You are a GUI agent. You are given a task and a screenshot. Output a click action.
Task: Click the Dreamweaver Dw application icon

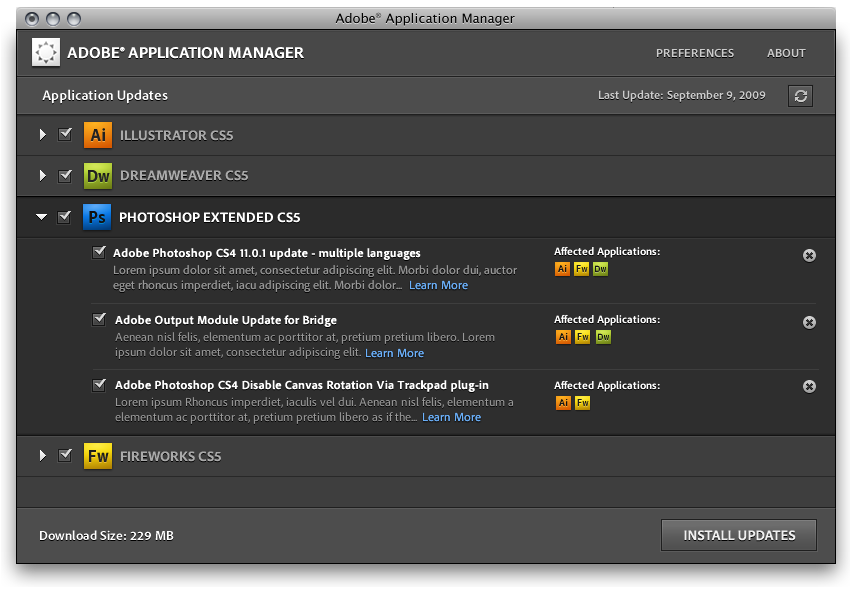point(97,176)
